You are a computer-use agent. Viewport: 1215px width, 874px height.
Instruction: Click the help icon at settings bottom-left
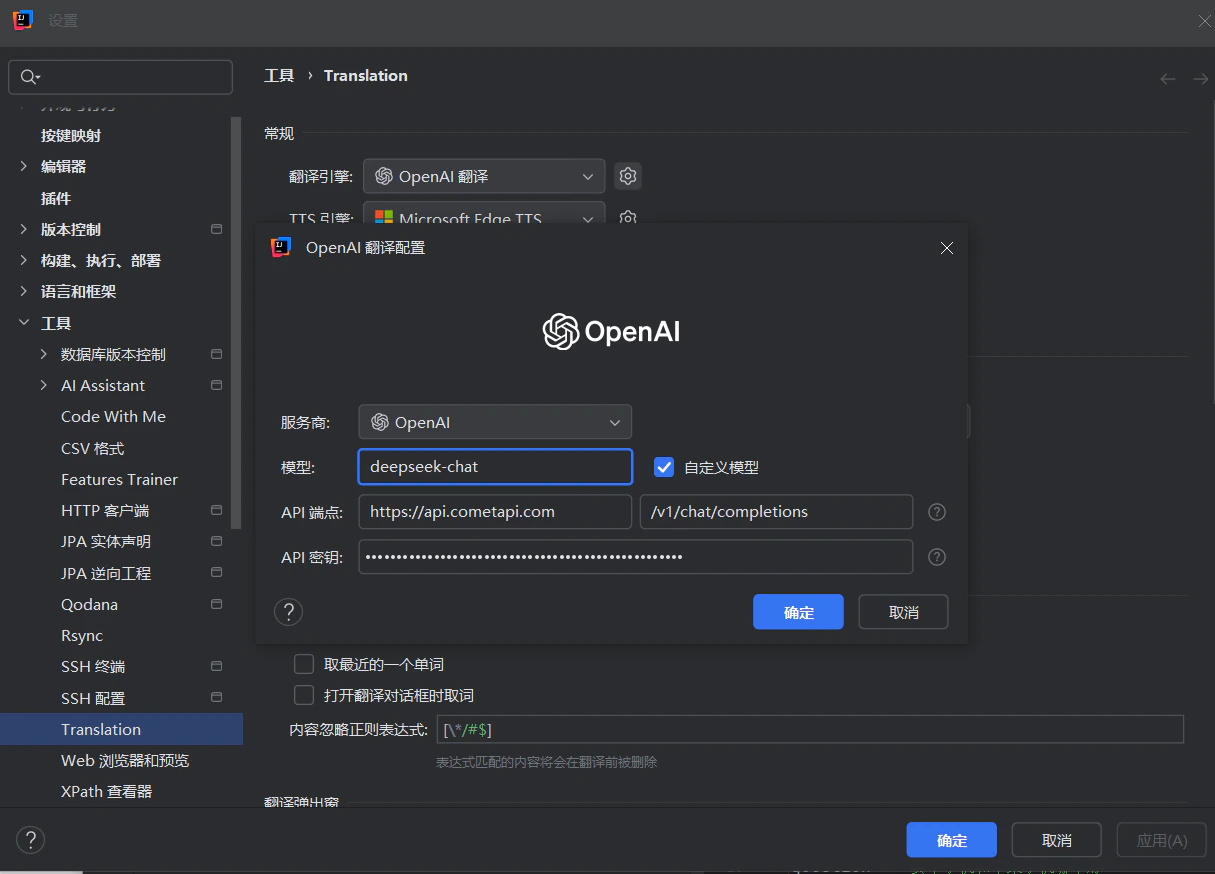[30, 840]
